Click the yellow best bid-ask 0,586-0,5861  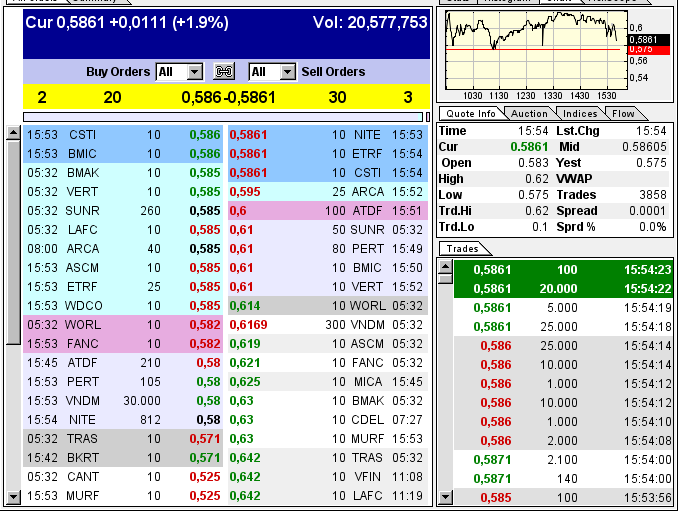click(x=228, y=97)
